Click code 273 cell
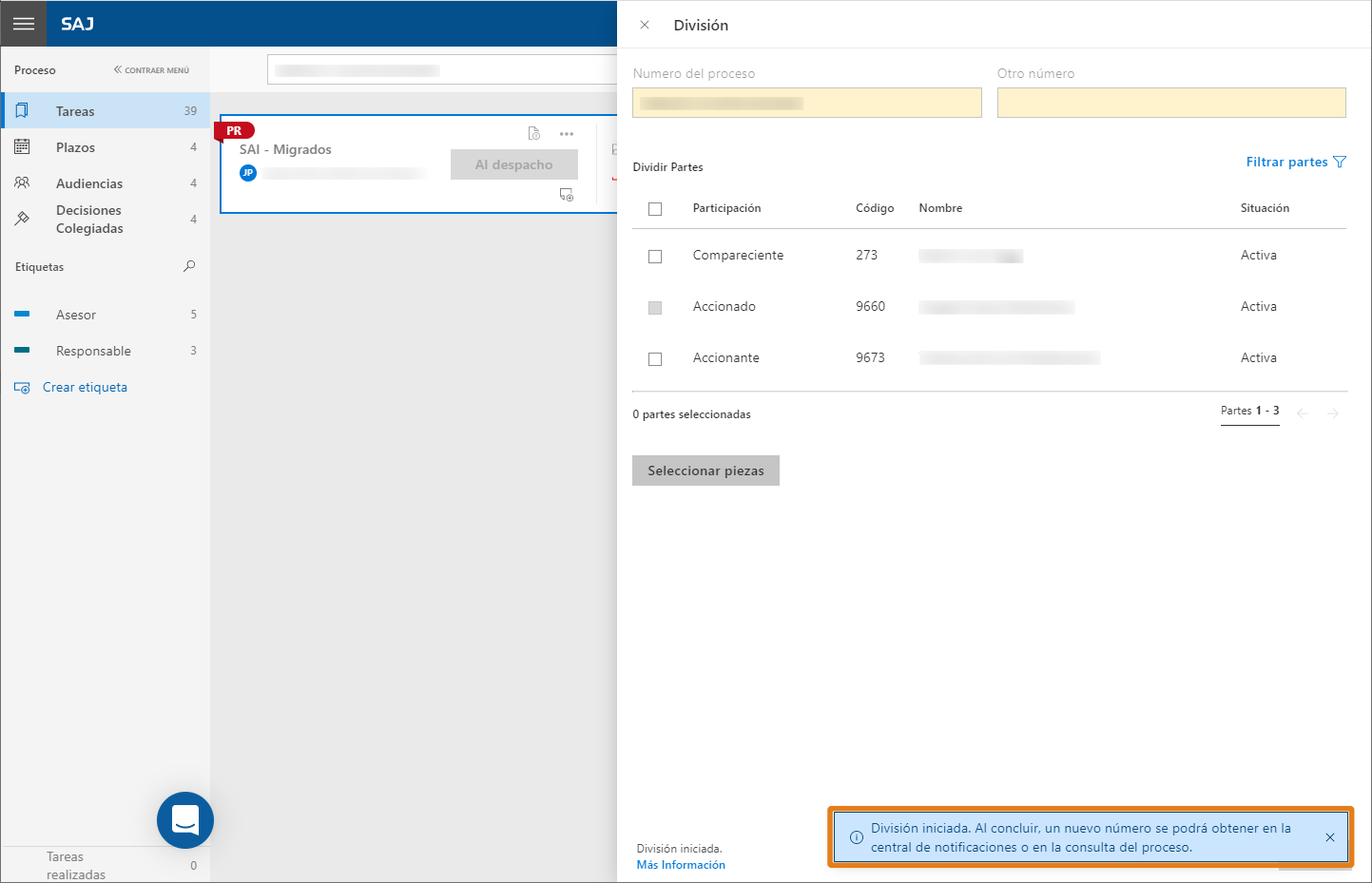The image size is (1372, 883). point(866,255)
